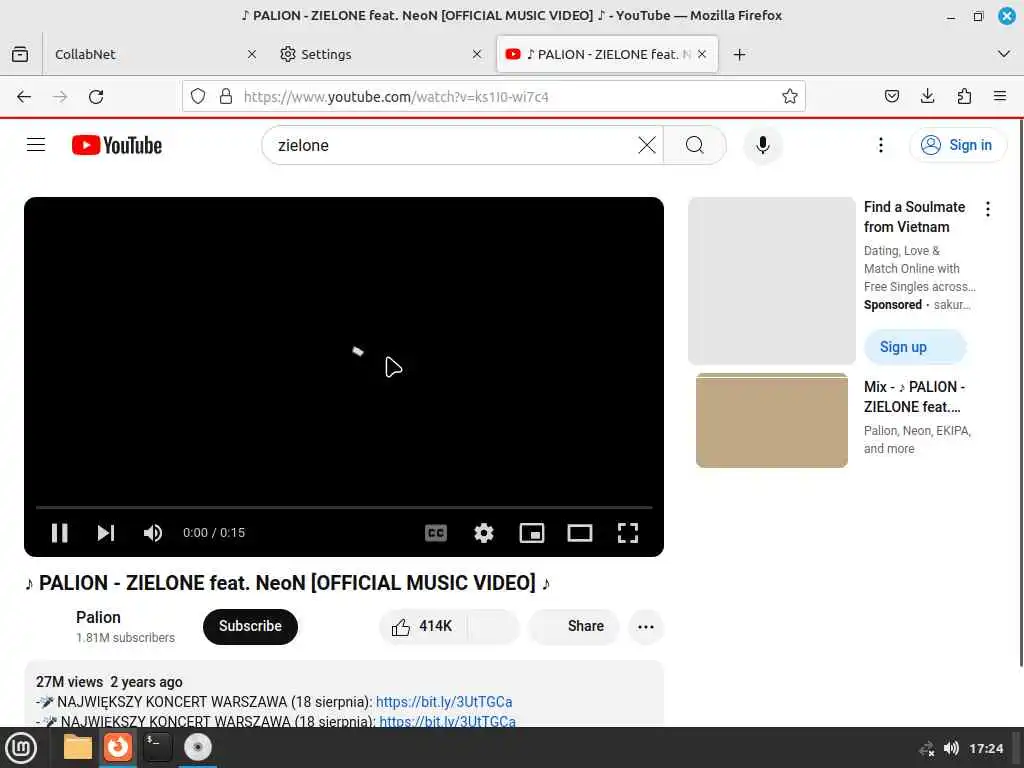The height and width of the screenshot is (768, 1024).
Task: Save page to Pocket
Action: tap(891, 97)
